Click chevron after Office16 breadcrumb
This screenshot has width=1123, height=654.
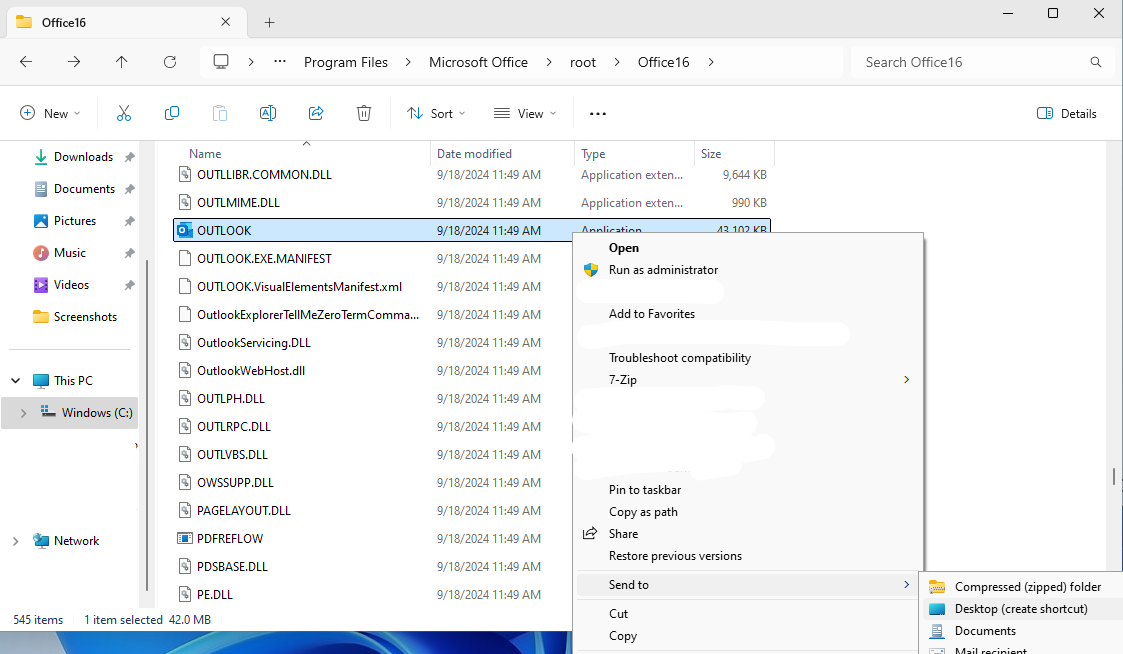[710, 62]
